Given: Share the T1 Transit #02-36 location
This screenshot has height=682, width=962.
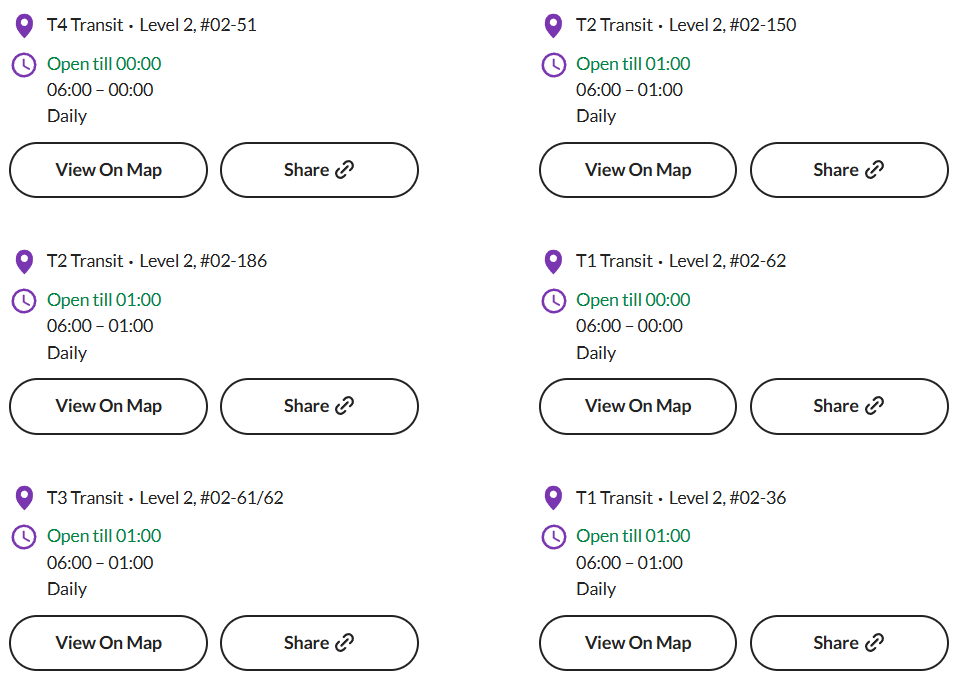Looking at the screenshot, I should 849,643.
